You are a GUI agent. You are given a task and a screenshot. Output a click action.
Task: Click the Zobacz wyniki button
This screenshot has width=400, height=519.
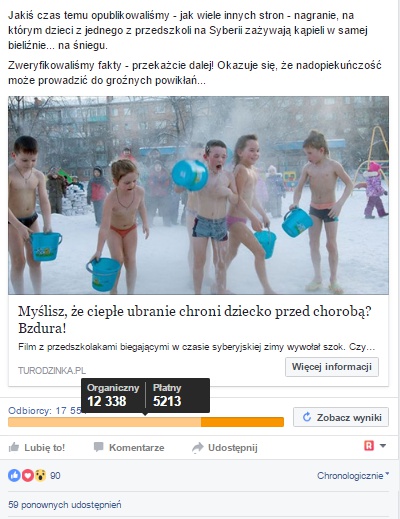341,417
